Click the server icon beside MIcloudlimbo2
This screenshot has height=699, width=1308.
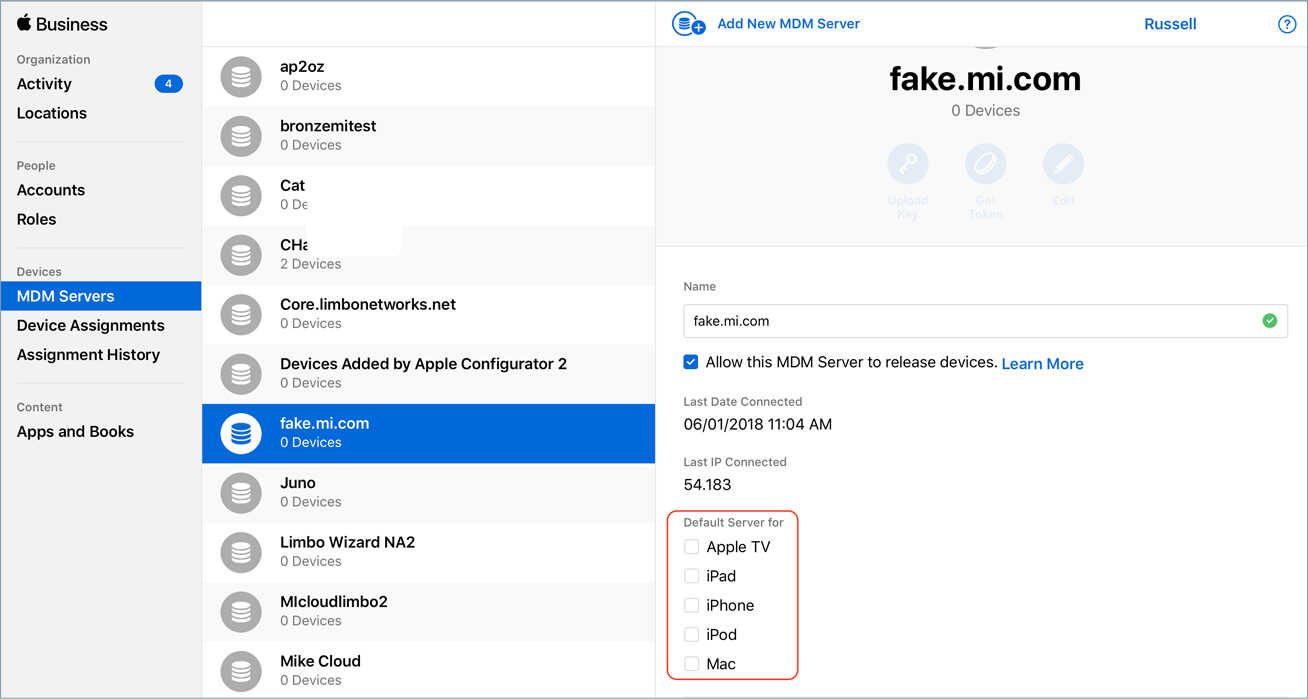click(241, 611)
